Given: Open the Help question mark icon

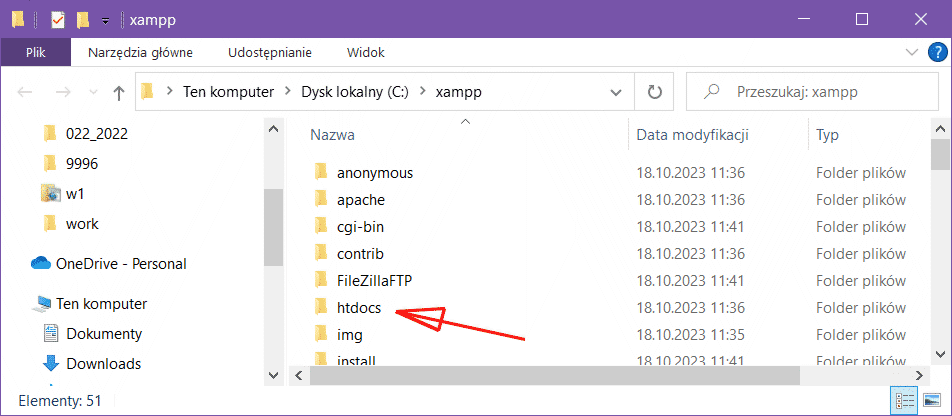Looking at the screenshot, I should [x=936, y=52].
